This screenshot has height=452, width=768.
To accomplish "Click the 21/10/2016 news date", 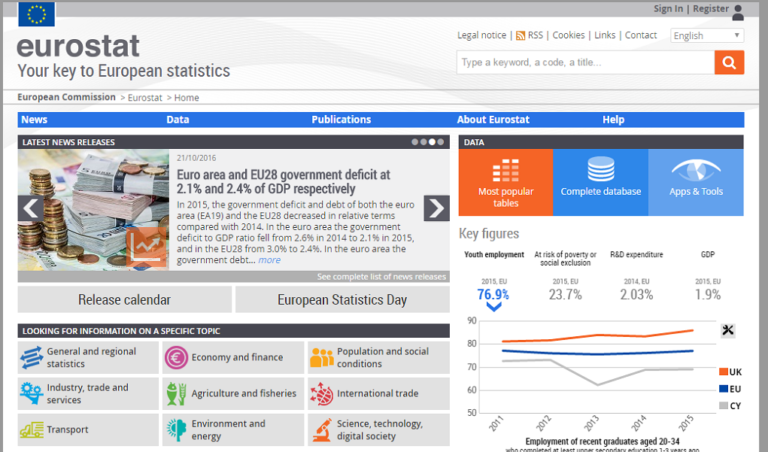I will pos(196,158).
